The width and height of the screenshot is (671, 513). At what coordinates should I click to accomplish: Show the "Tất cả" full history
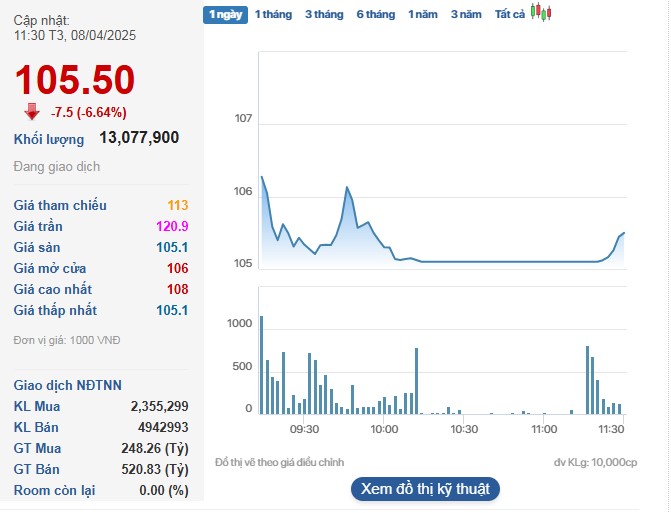click(x=510, y=14)
